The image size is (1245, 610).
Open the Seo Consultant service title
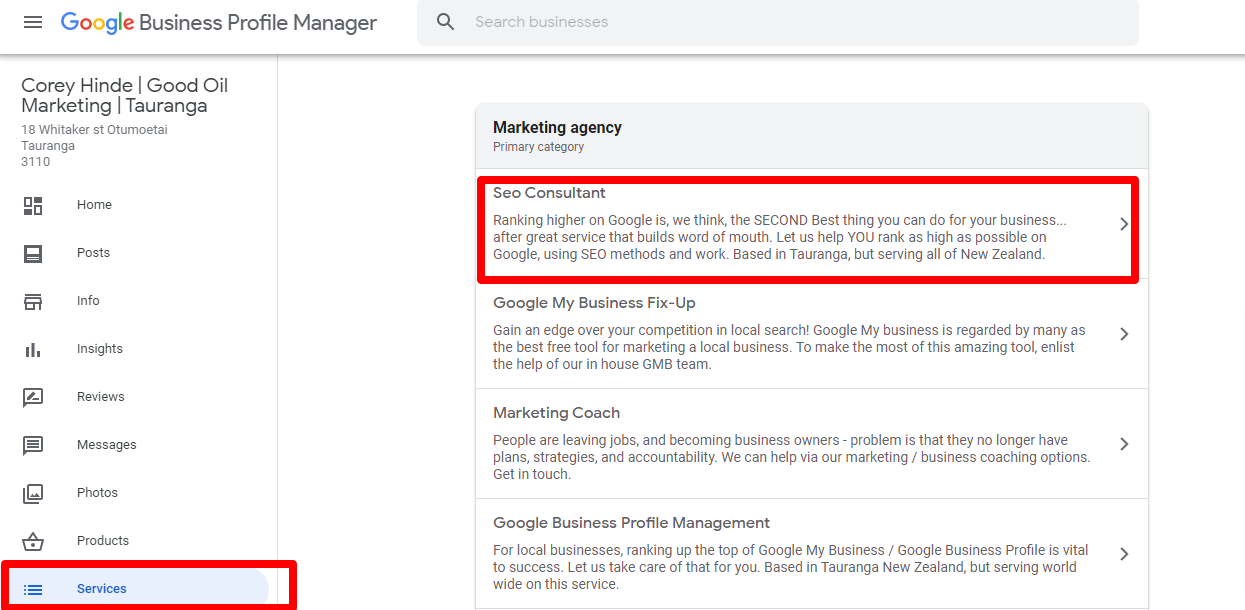point(549,193)
